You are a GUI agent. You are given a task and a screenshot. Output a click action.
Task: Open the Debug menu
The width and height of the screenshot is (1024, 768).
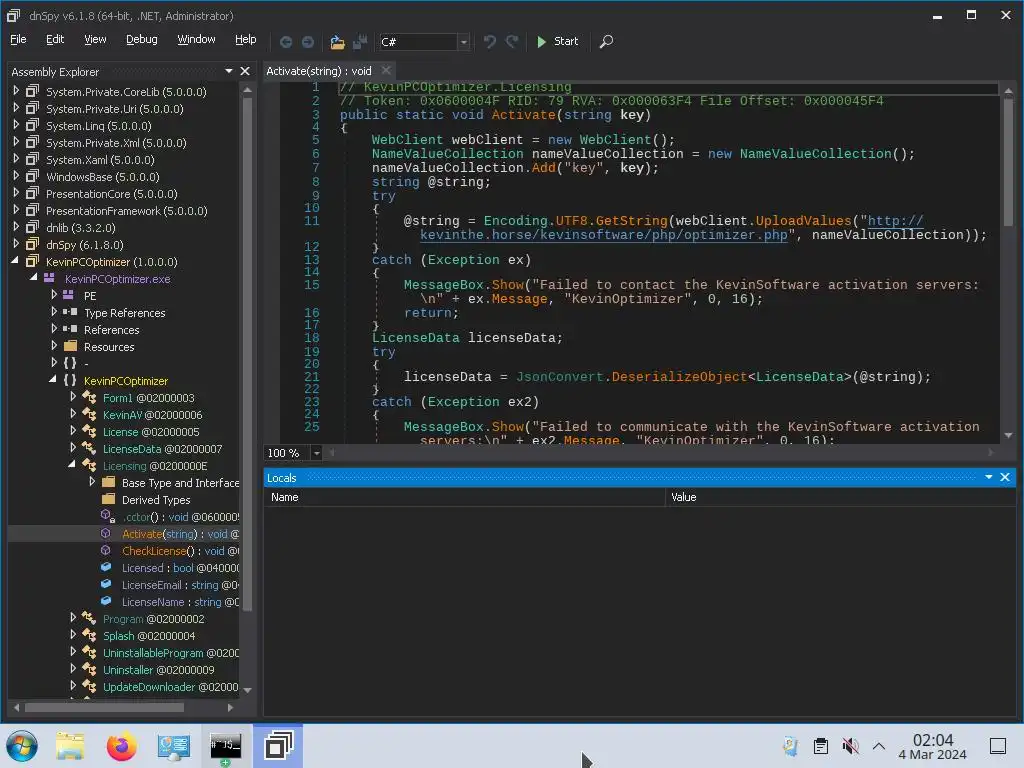[142, 39]
